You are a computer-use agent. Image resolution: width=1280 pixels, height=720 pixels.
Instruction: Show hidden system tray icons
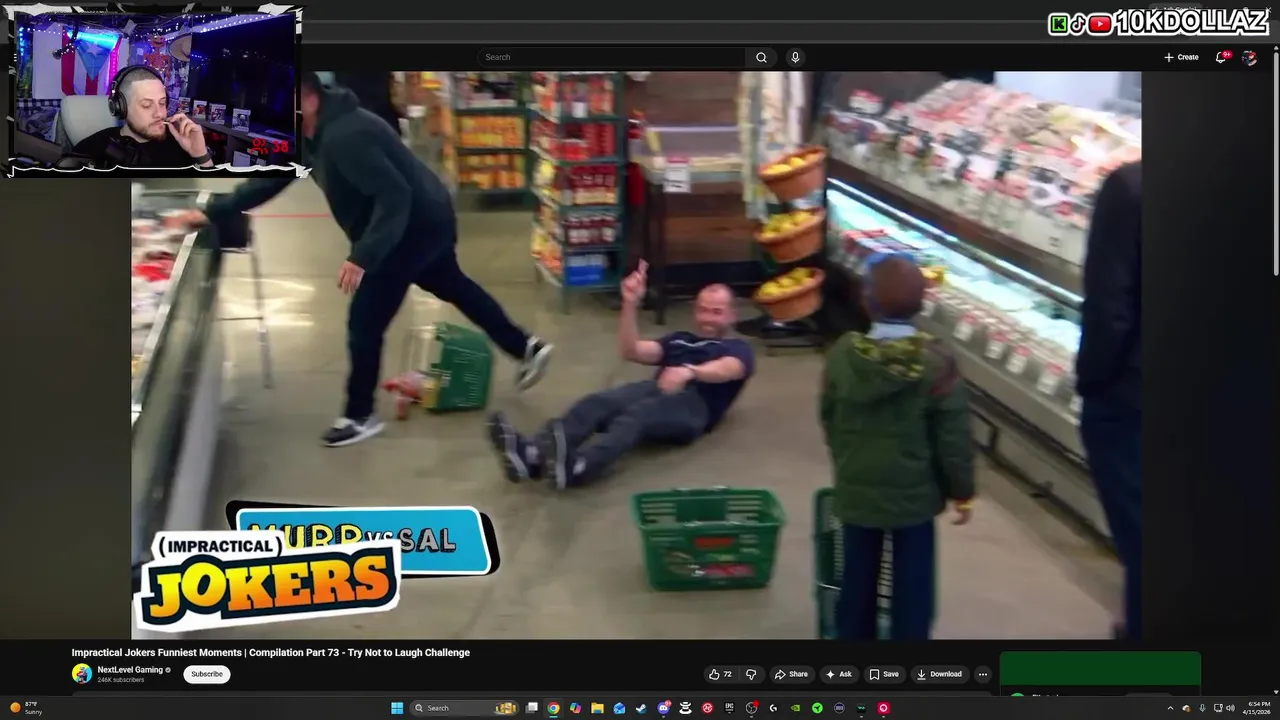click(x=1171, y=708)
